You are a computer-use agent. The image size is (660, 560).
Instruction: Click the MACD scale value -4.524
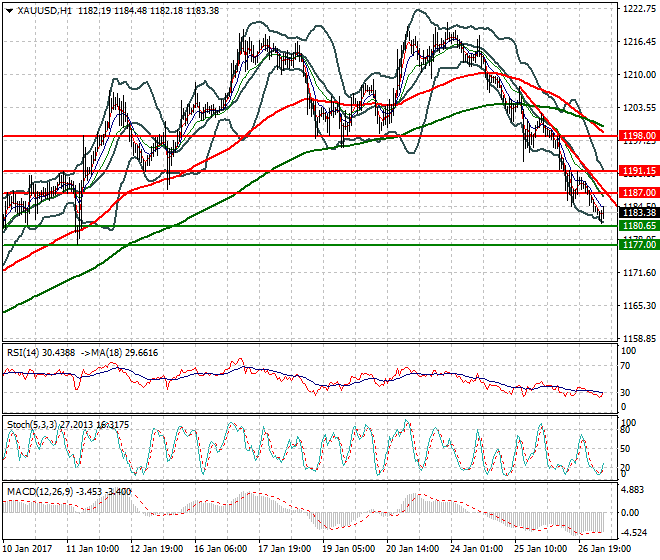[x=634, y=533]
